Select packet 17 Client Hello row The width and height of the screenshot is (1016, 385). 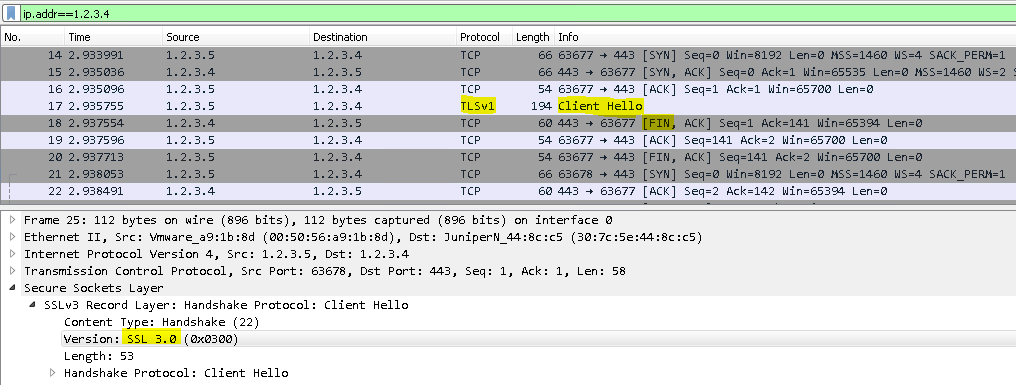508,106
